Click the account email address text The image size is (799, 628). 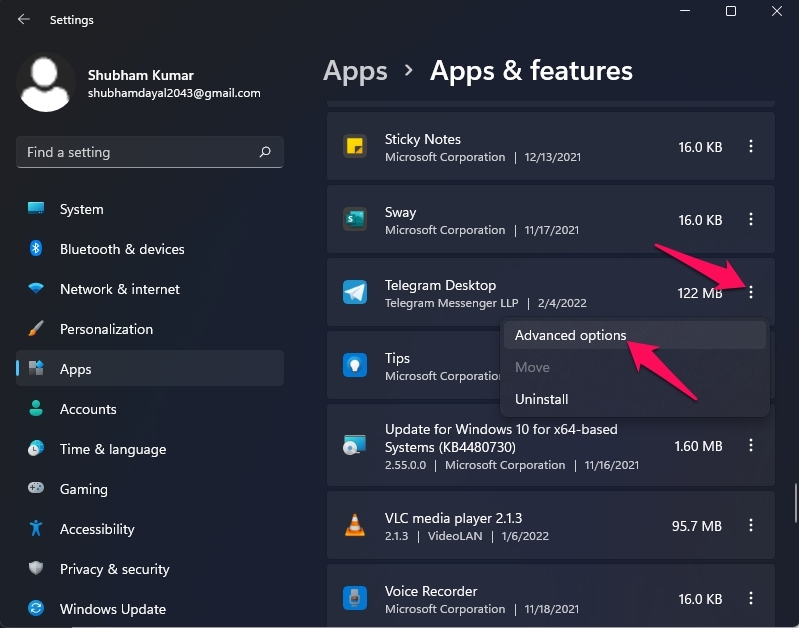coord(174,93)
